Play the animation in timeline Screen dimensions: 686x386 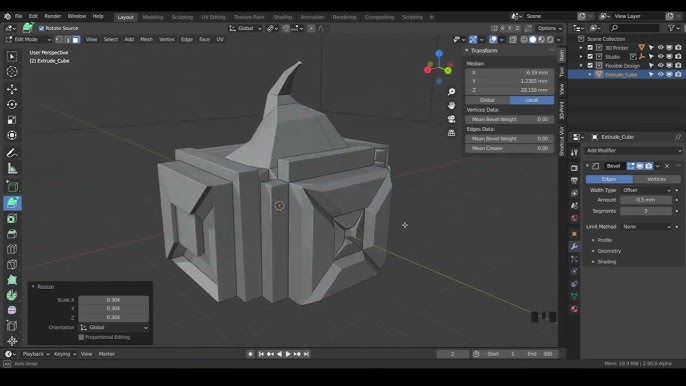point(288,354)
